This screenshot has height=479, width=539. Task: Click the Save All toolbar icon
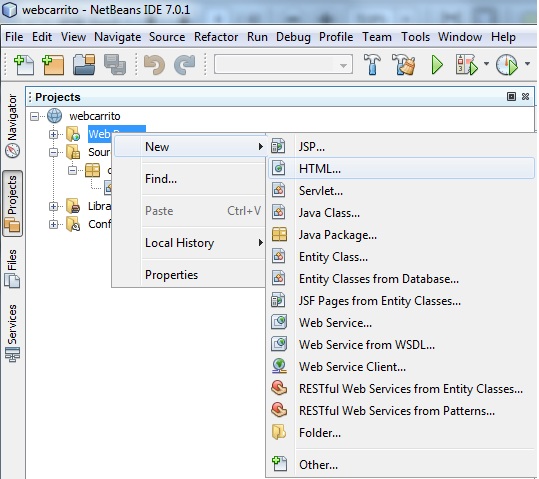(115, 65)
